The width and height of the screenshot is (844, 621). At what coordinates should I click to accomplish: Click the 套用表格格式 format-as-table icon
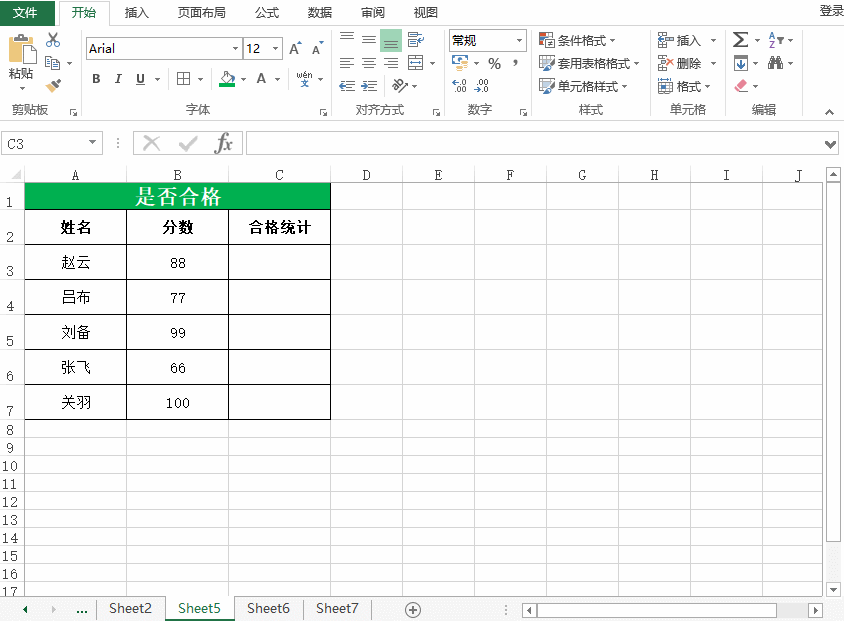click(580, 62)
